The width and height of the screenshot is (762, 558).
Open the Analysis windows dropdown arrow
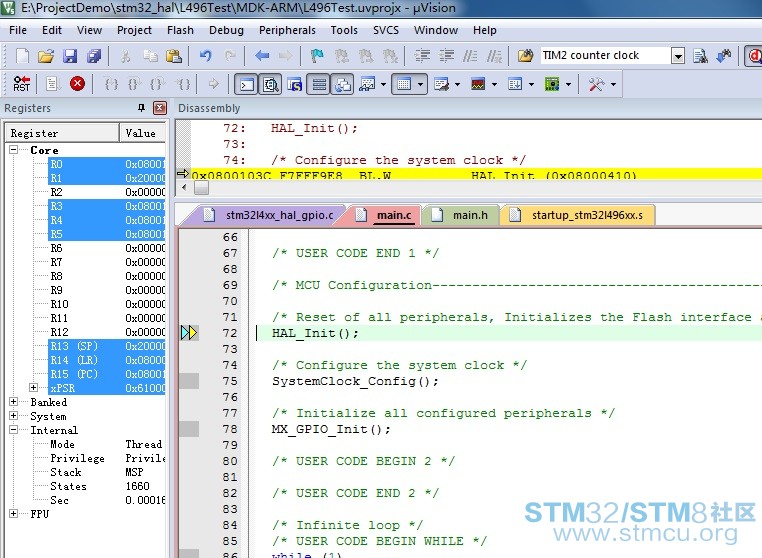point(494,85)
